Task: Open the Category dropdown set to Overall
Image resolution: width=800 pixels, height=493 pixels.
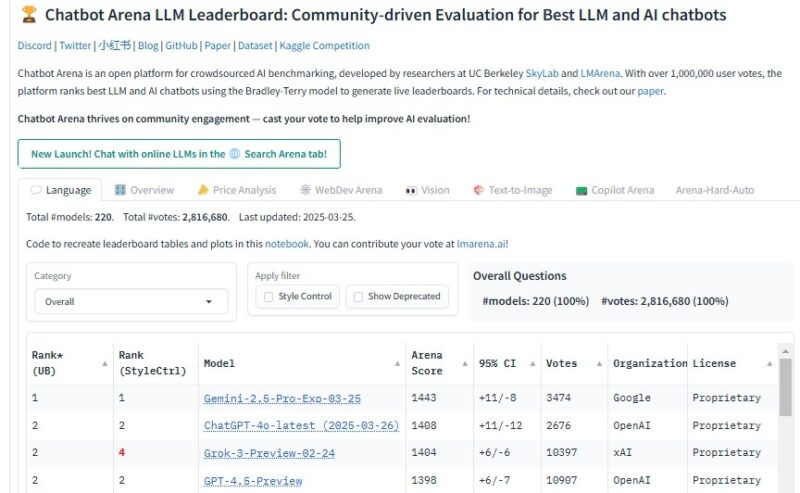Action: click(130, 301)
